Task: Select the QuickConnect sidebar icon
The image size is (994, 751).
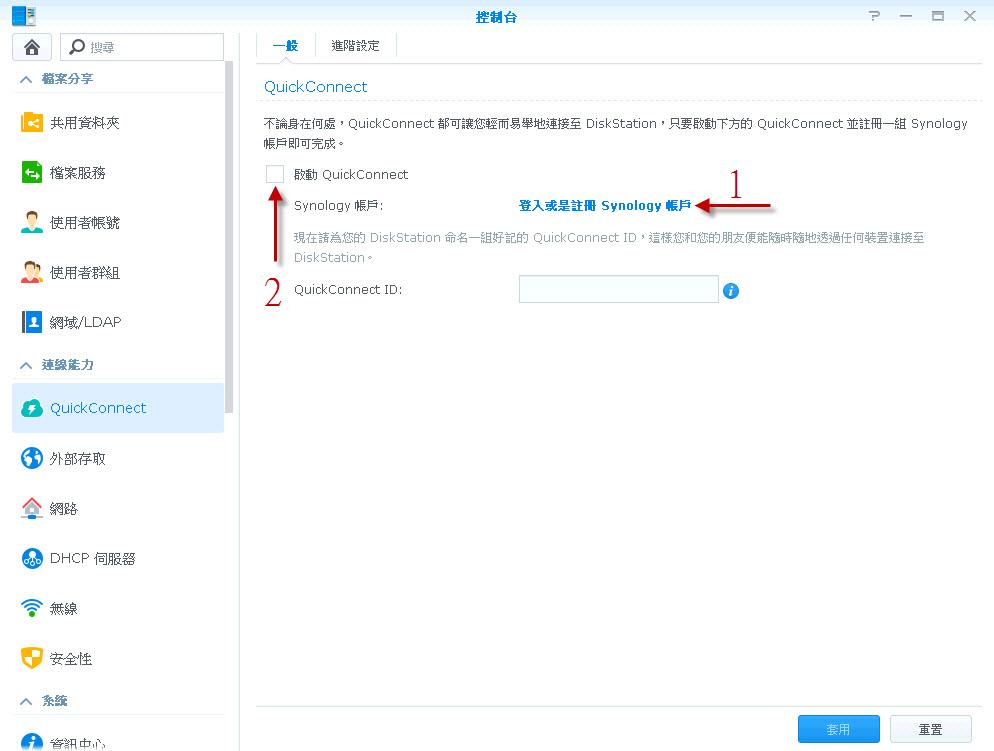Action: [32, 408]
